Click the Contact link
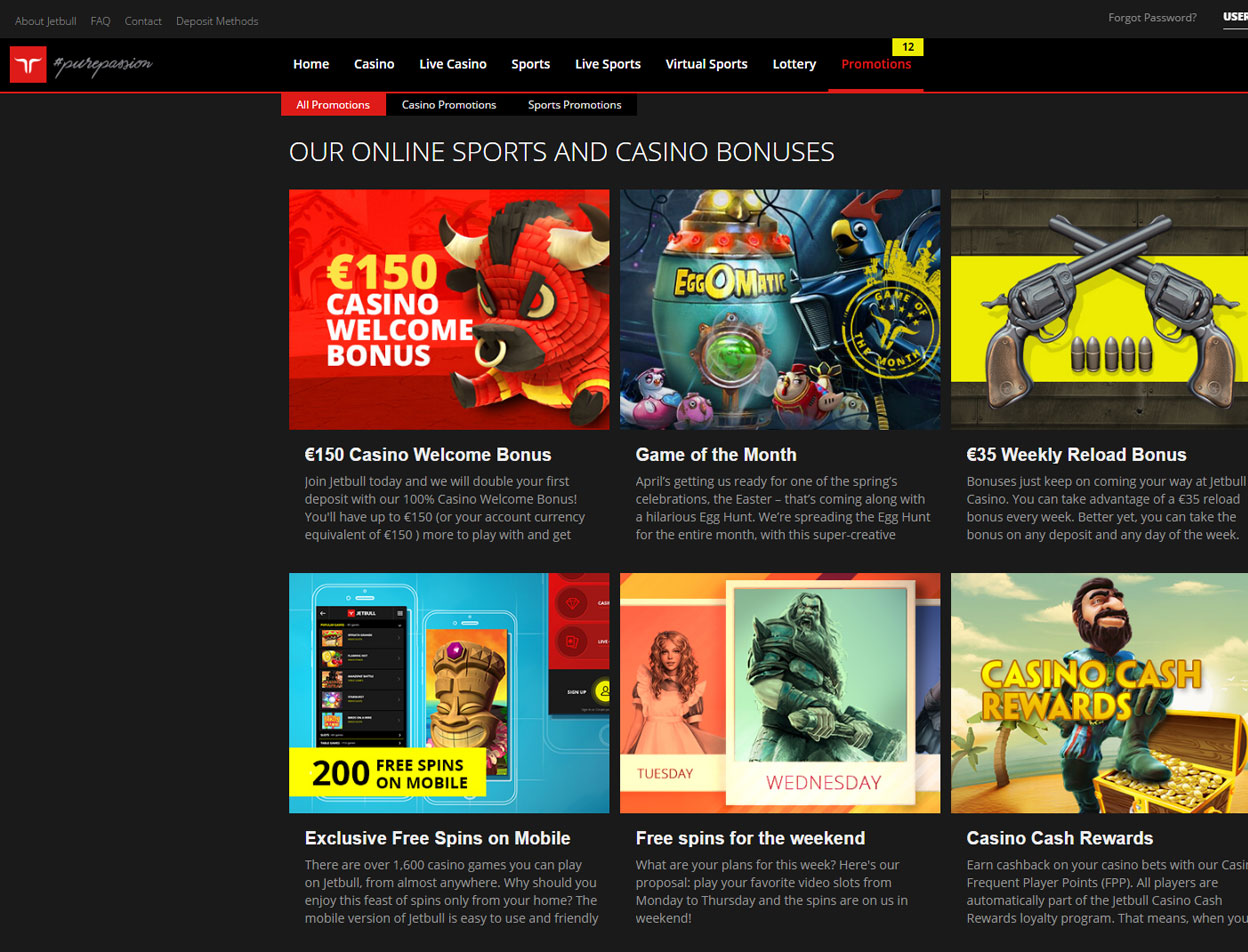Viewport: 1248px width, 952px height. (x=143, y=21)
